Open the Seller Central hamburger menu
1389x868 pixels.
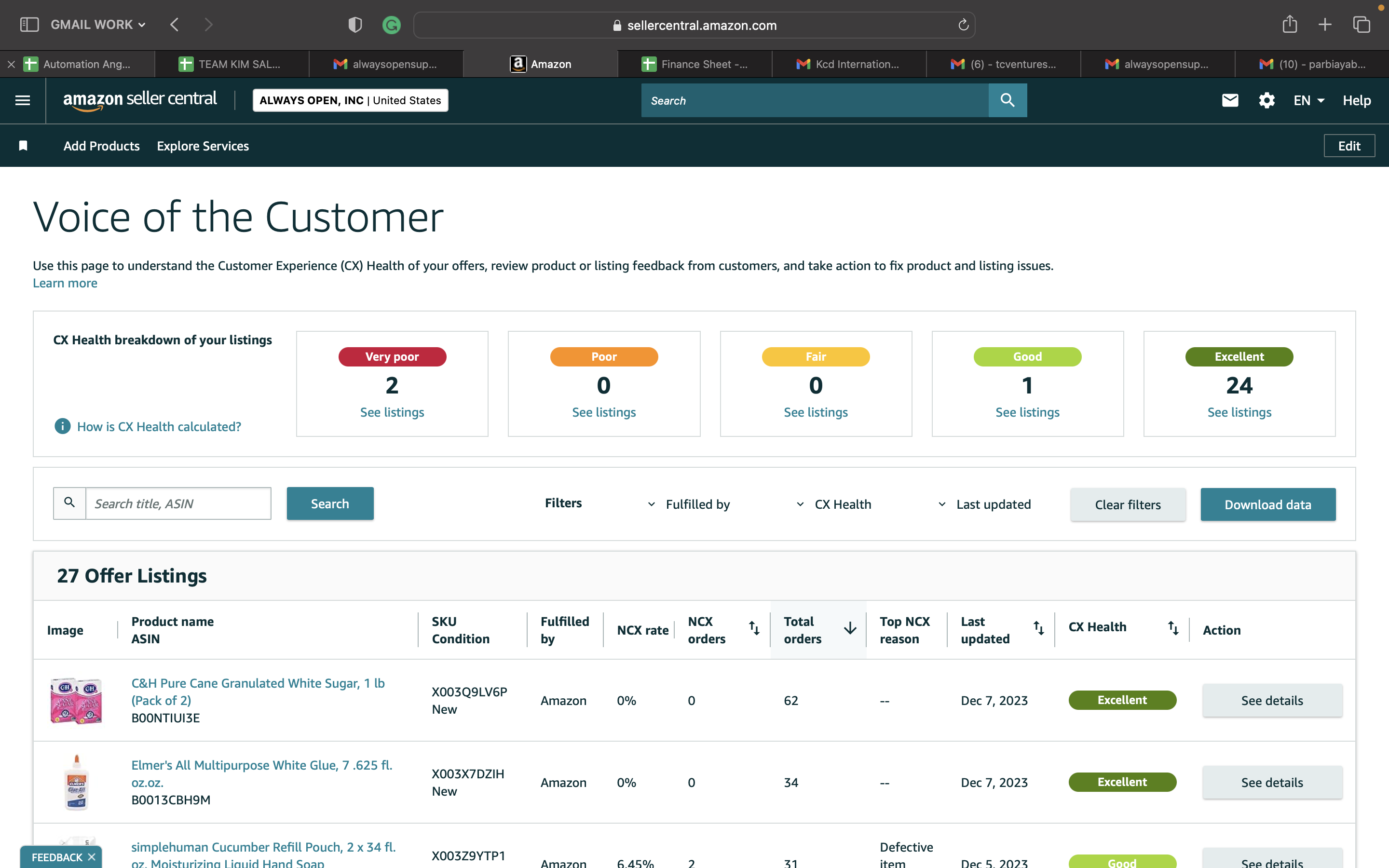tap(22, 100)
